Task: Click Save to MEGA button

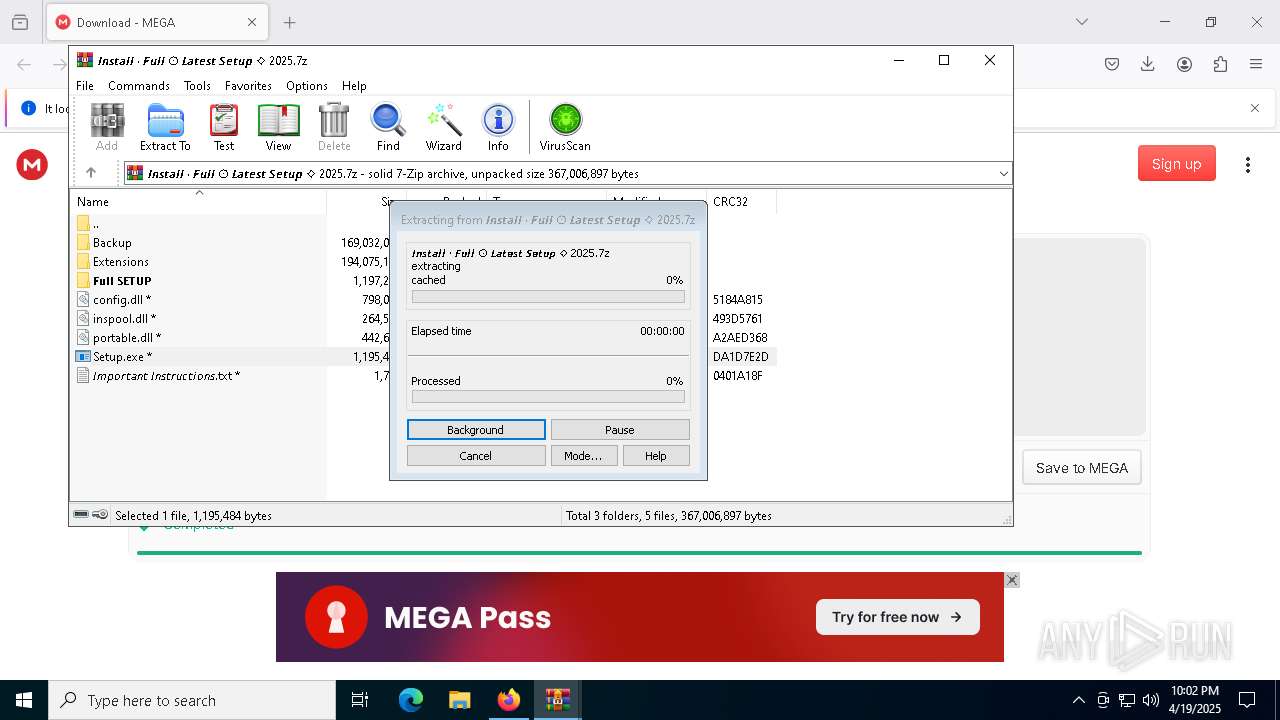Action: (1082, 468)
